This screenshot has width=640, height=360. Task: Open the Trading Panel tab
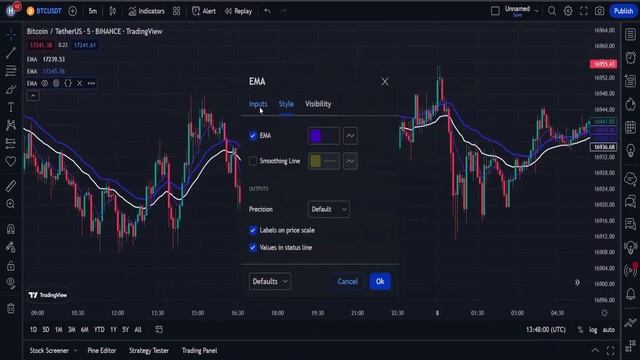tap(200, 351)
